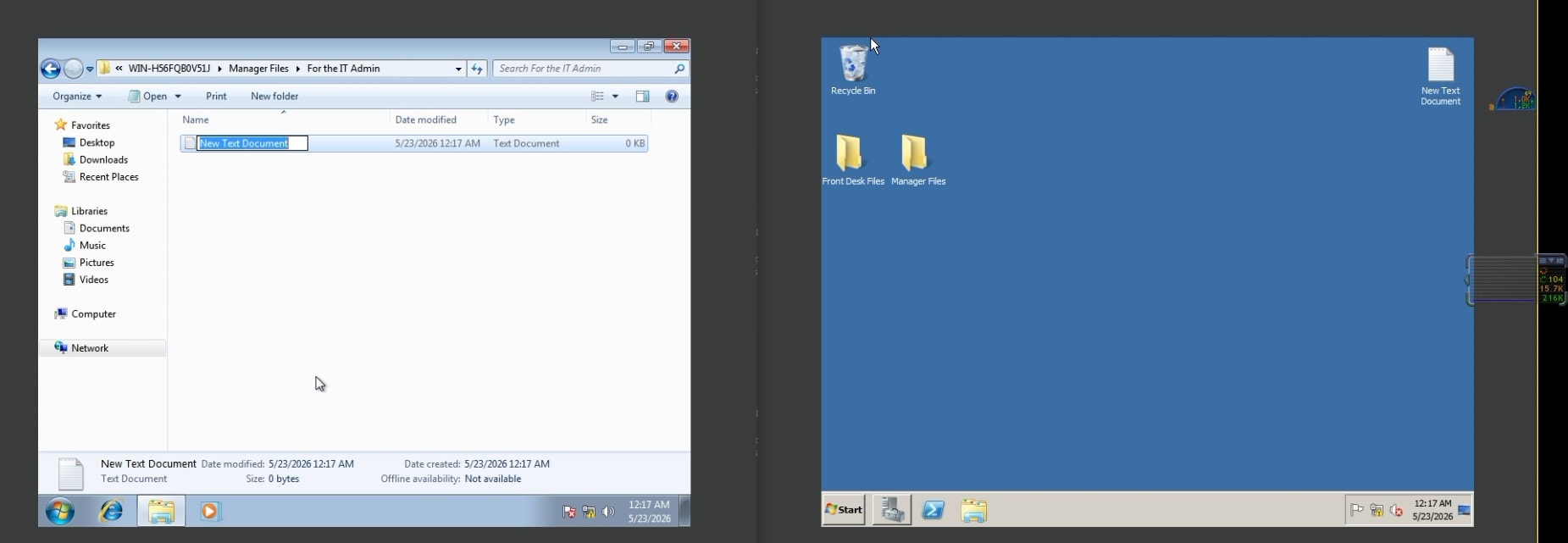This screenshot has height=543, width=1568.
Task: Select Pictures library
Action: tap(89, 263)
